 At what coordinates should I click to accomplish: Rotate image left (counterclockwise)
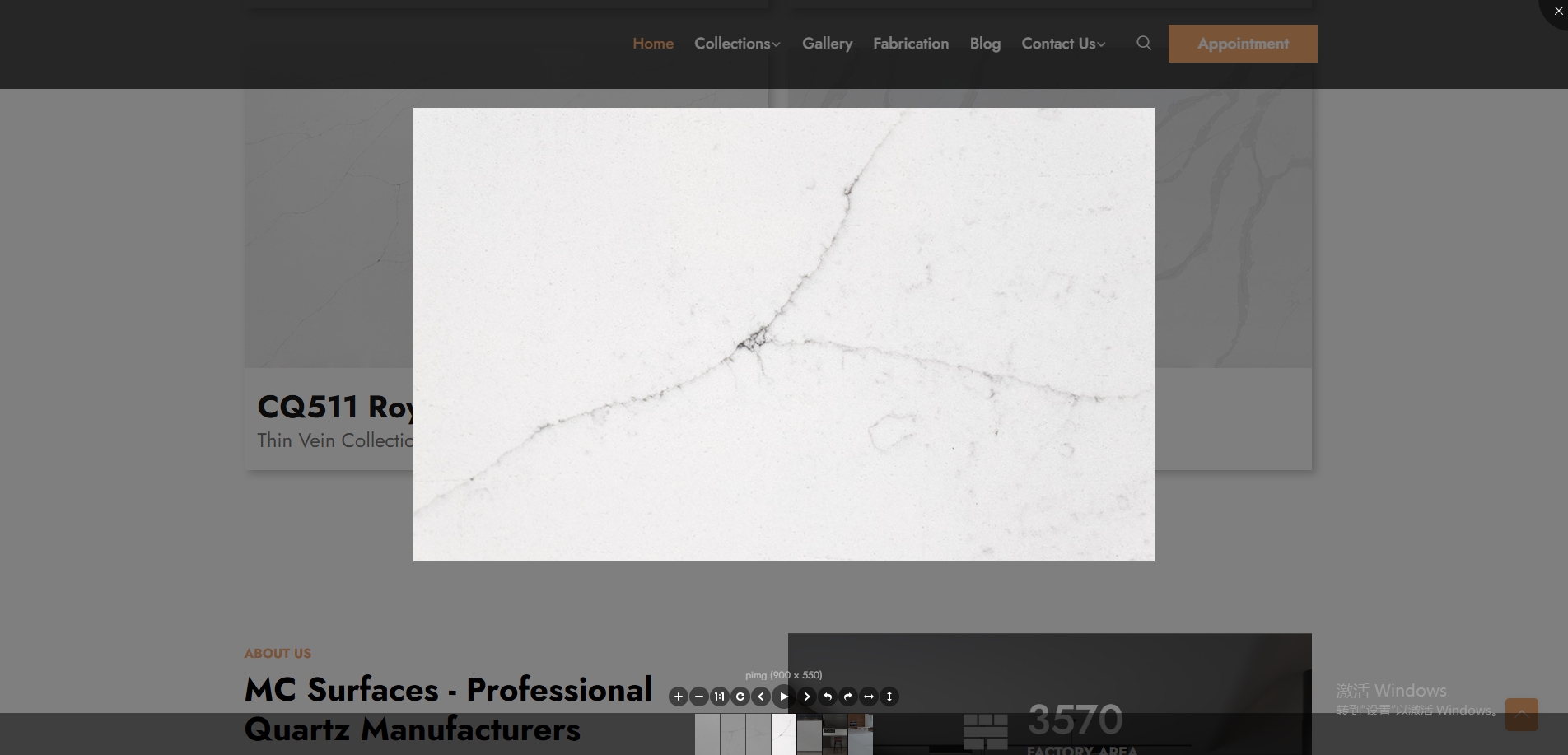point(828,697)
